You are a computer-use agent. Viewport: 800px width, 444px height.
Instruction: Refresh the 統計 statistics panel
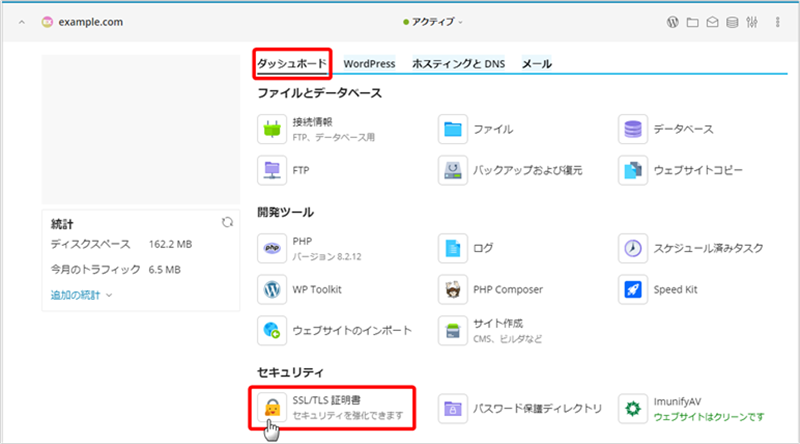[x=227, y=222]
